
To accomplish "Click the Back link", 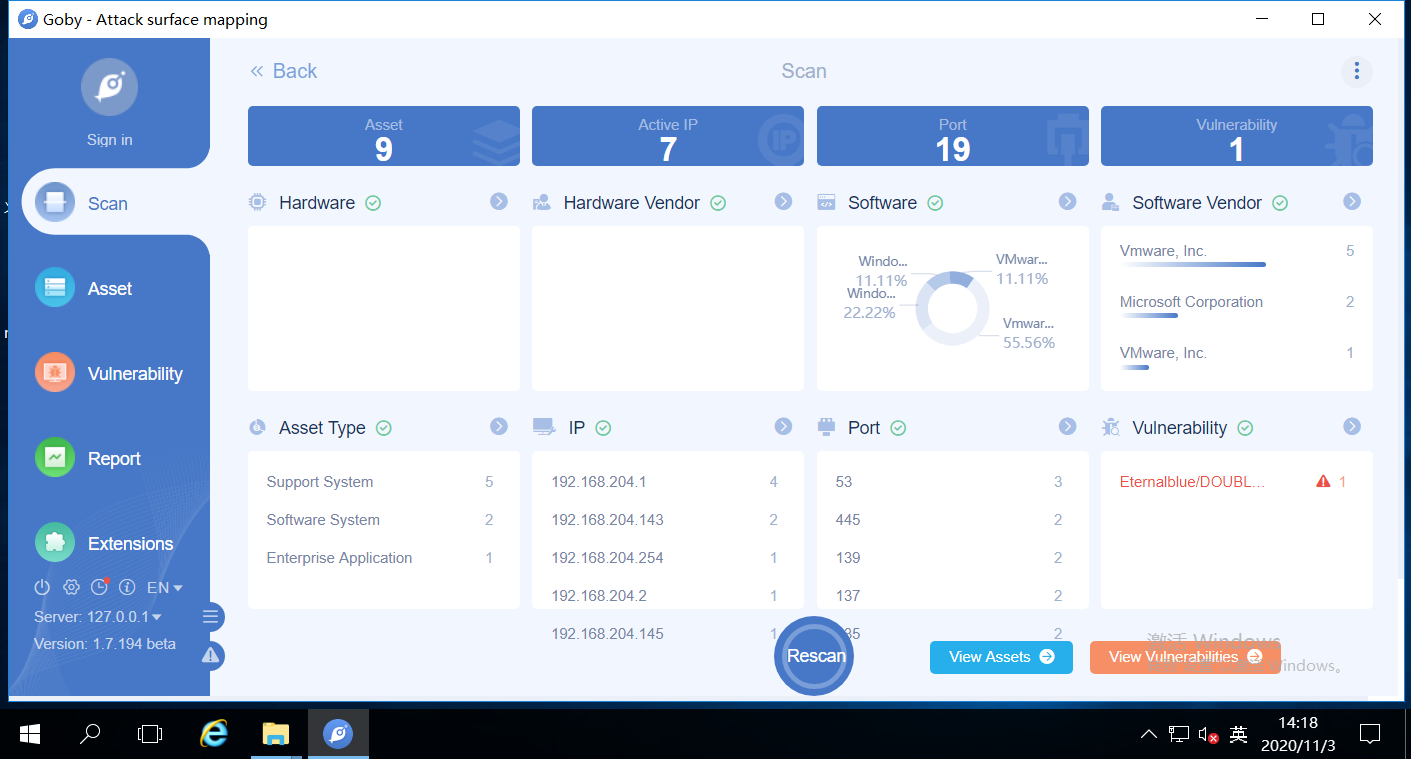I will point(283,71).
